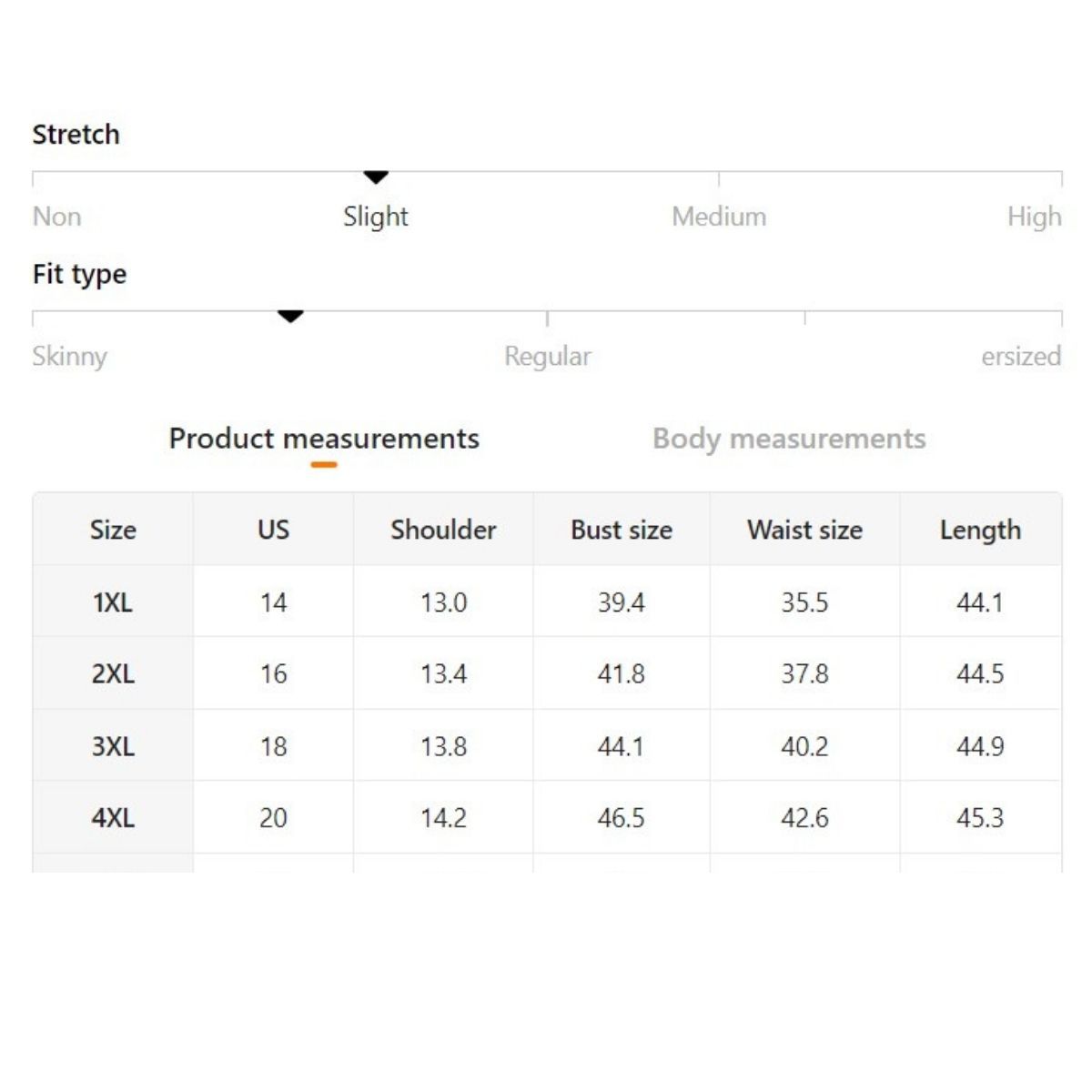Select the 2XL size row
Screen dimensions: 1092x1092
(x=113, y=674)
